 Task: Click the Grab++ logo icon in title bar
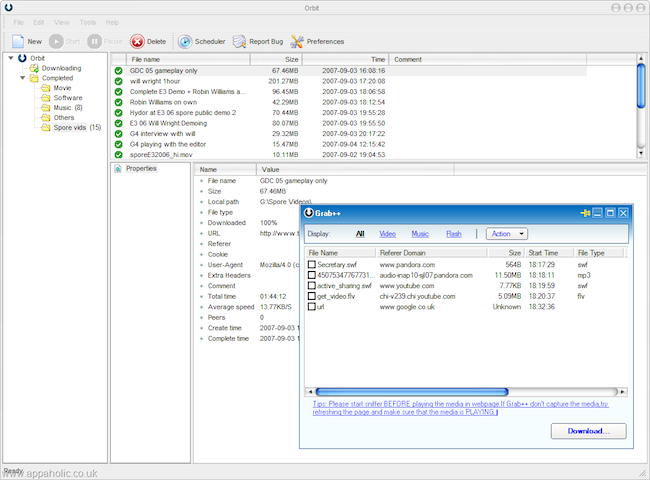(309, 213)
